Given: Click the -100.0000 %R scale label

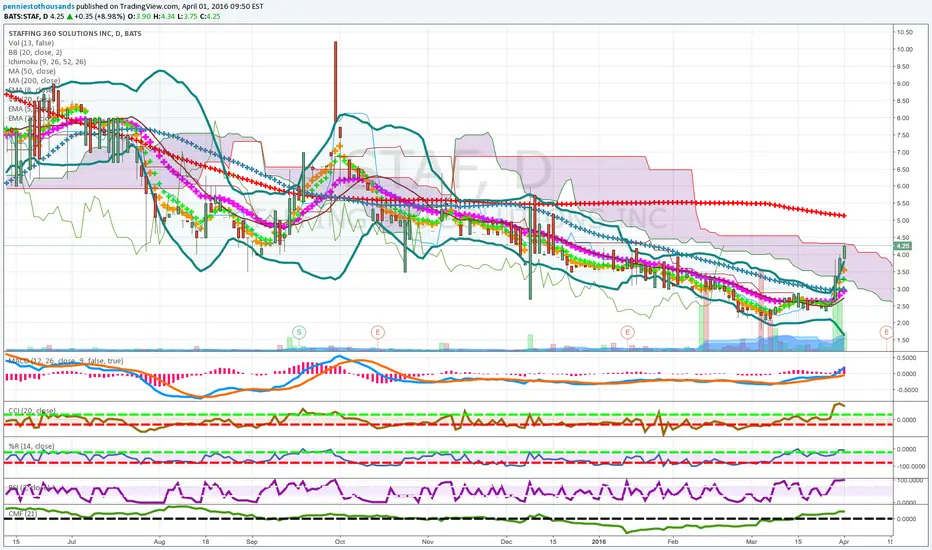Looking at the screenshot, I should point(910,467).
